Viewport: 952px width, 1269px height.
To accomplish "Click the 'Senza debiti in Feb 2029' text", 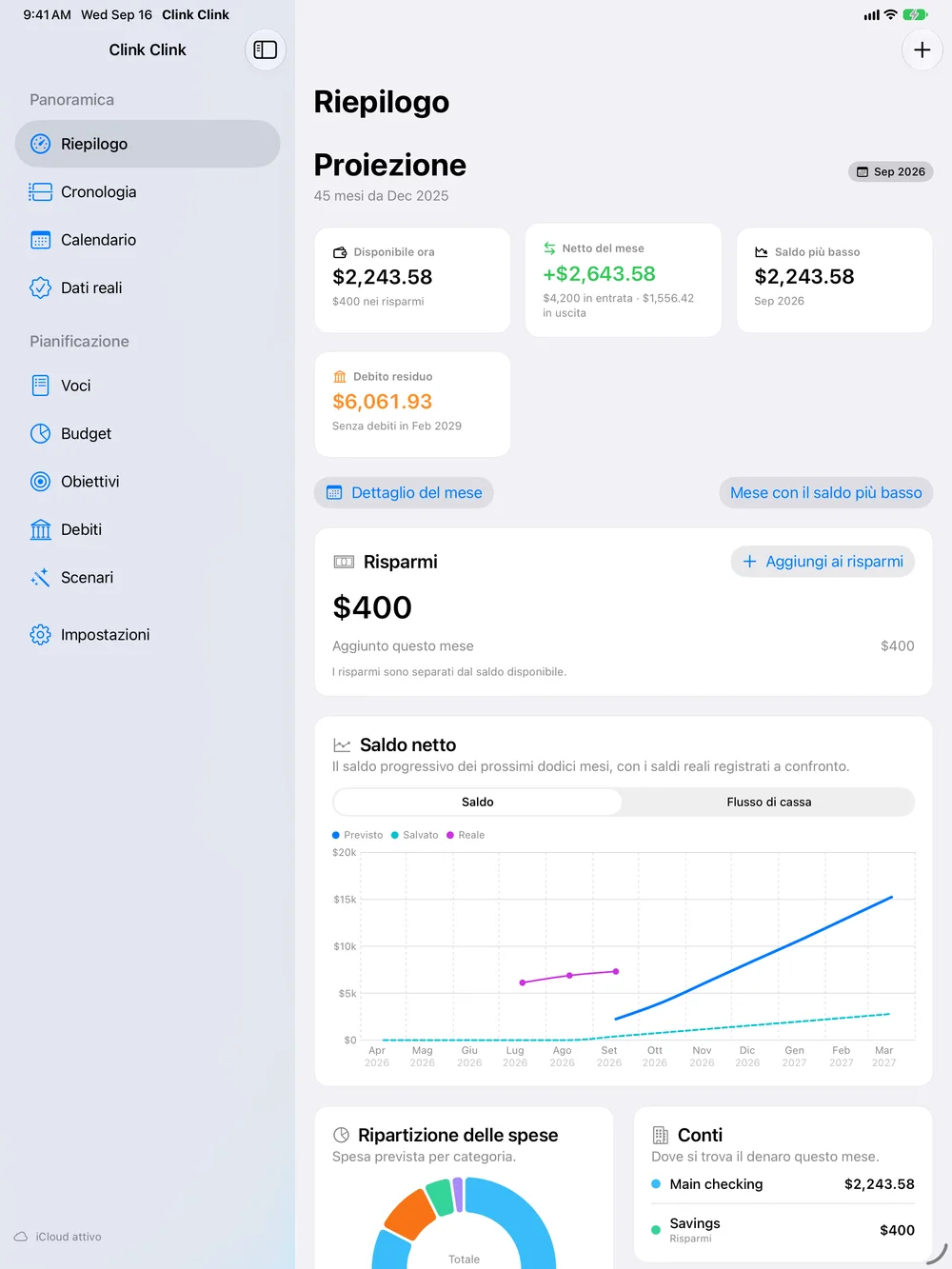I will coord(397,426).
